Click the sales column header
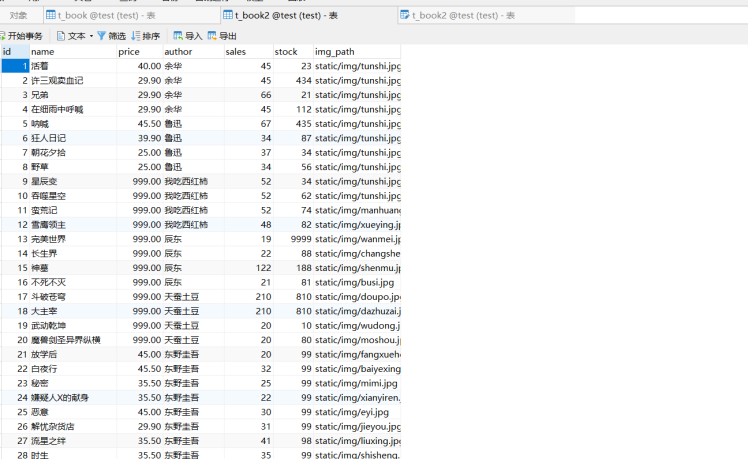 [249, 52]
